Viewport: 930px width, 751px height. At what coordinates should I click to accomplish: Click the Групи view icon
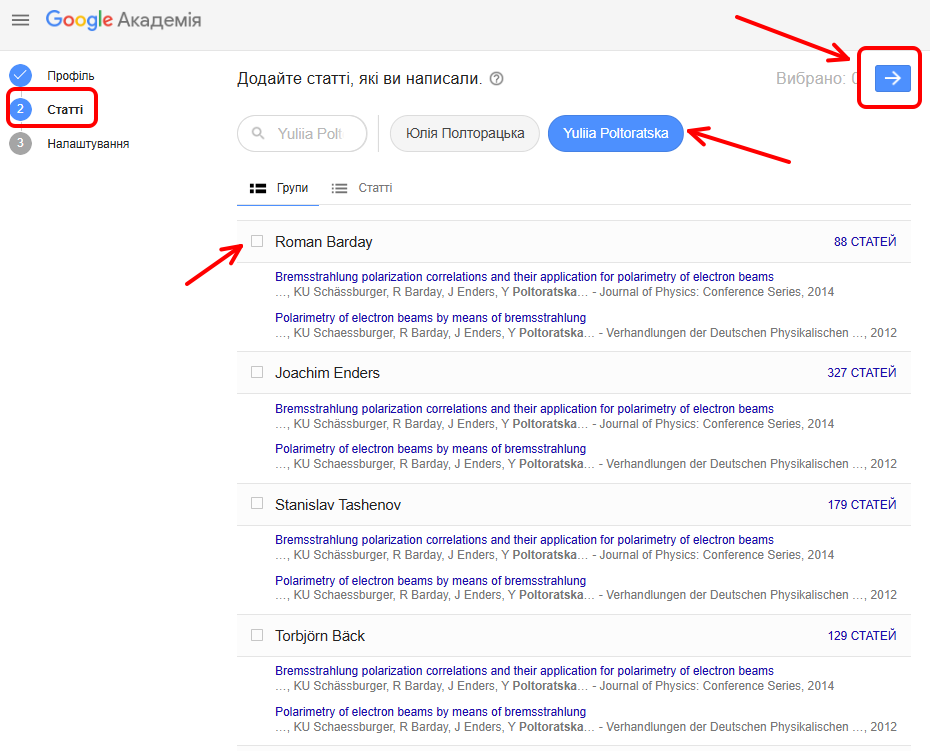tap(257, 188)
